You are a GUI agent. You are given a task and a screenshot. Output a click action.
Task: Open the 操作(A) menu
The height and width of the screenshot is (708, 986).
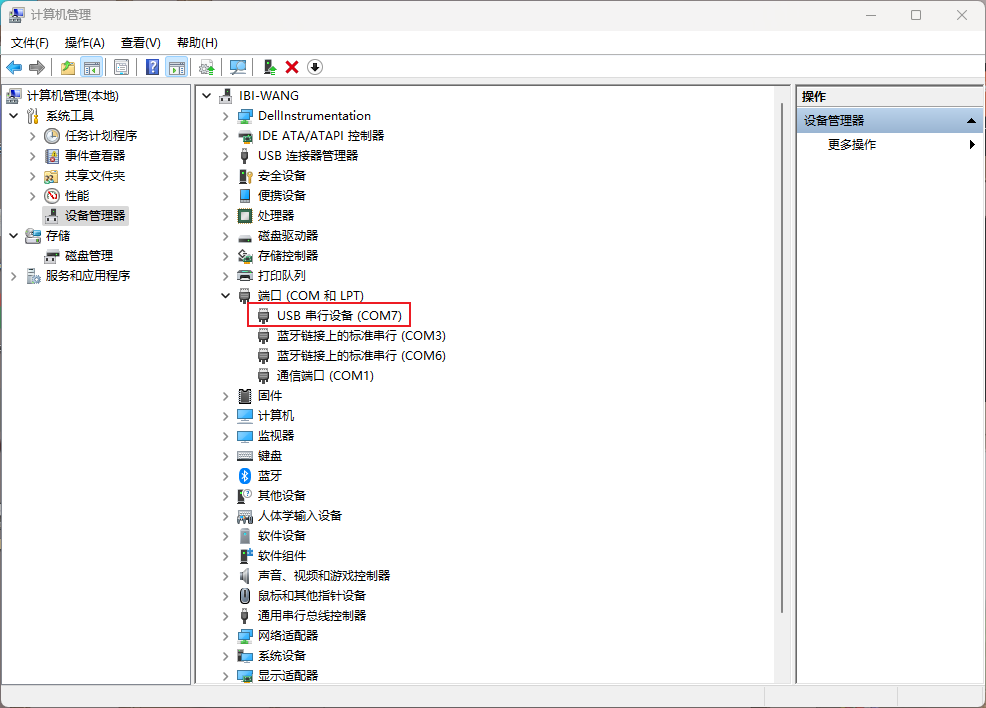pos(84,43)
